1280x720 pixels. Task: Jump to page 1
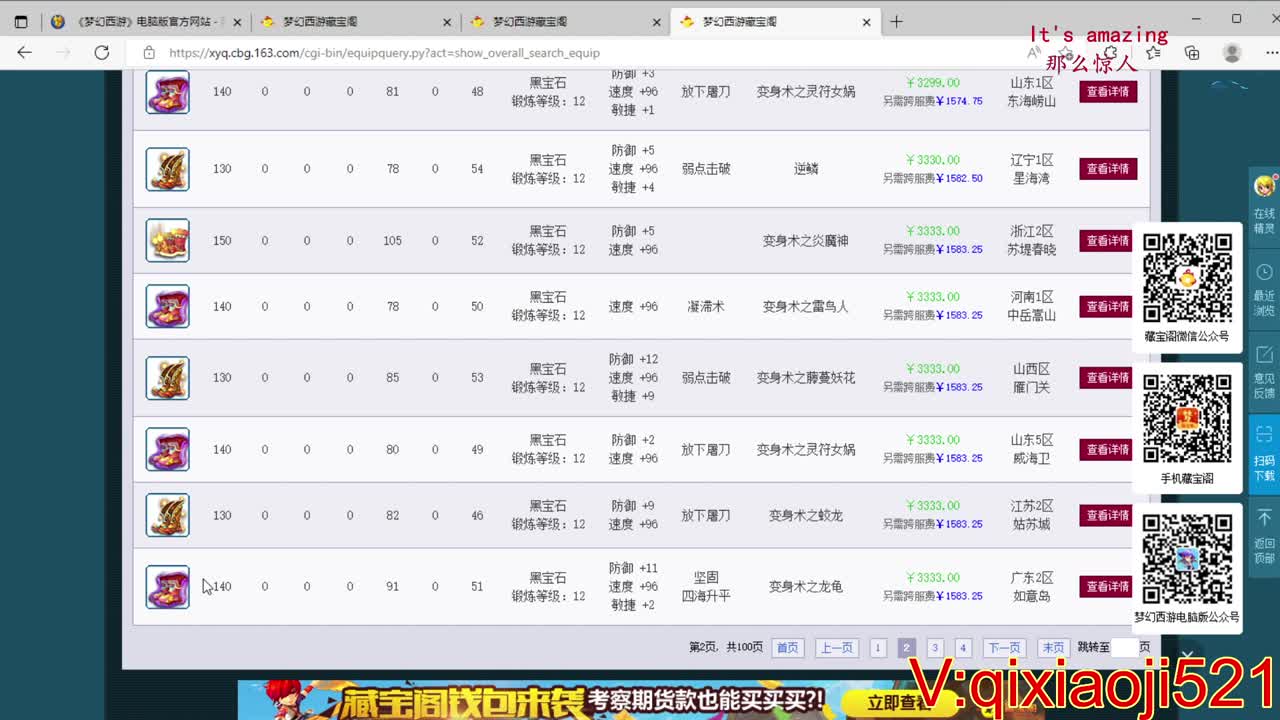click(x=877, y=648)
